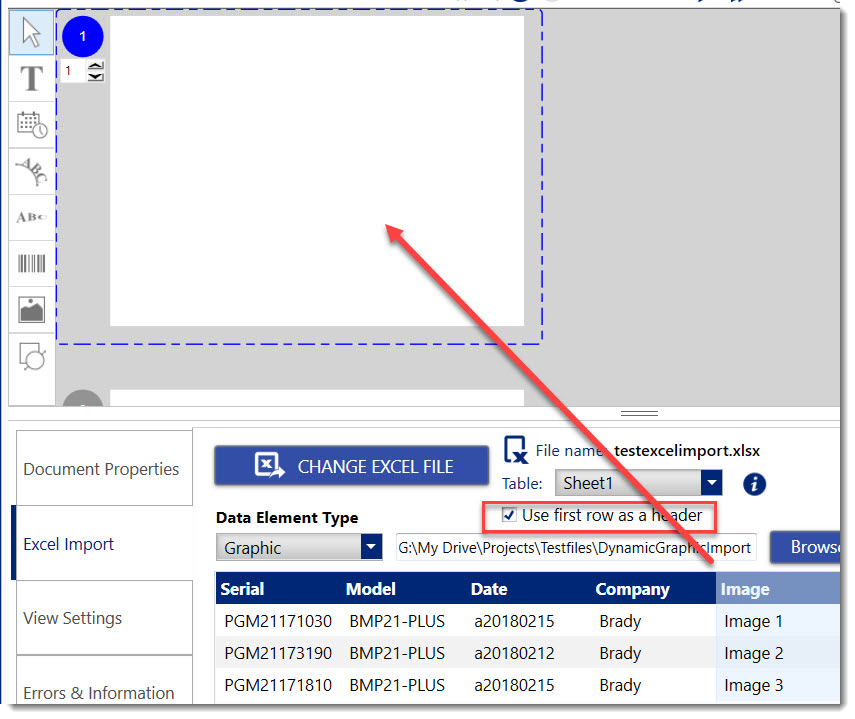Pick the serialized text ABC tool
This screenshot has height=719, width=855.
(x=31, y=218)
